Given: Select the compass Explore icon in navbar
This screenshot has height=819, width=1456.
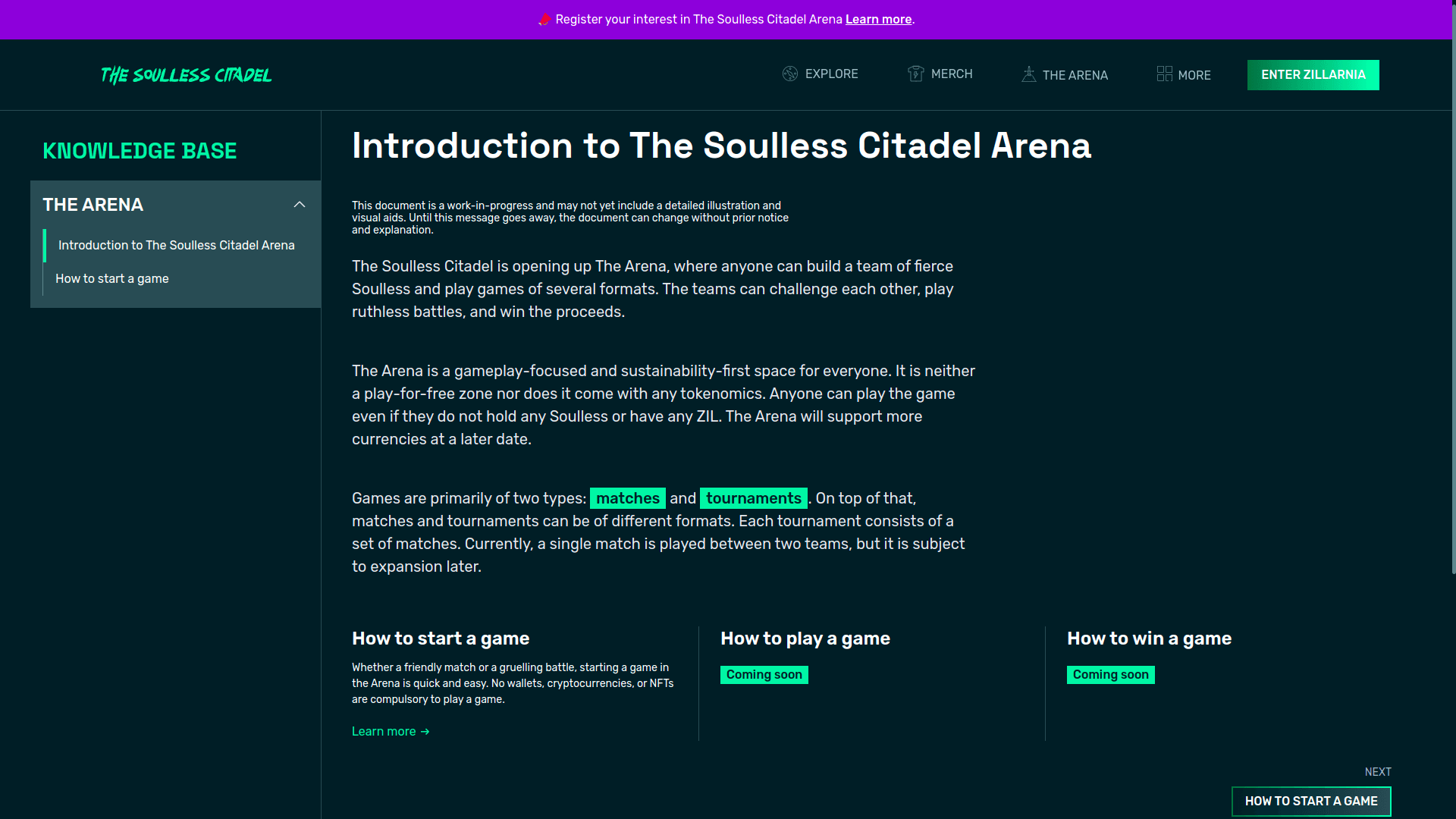Looking at the screenshot, I should point(790,74).
